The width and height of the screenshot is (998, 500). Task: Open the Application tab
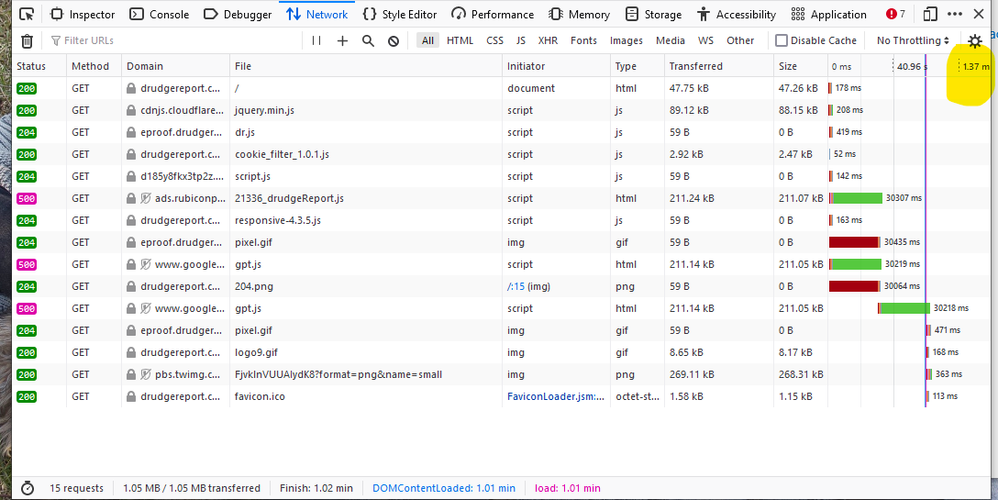pyautogui.click(x=829, y=14)
